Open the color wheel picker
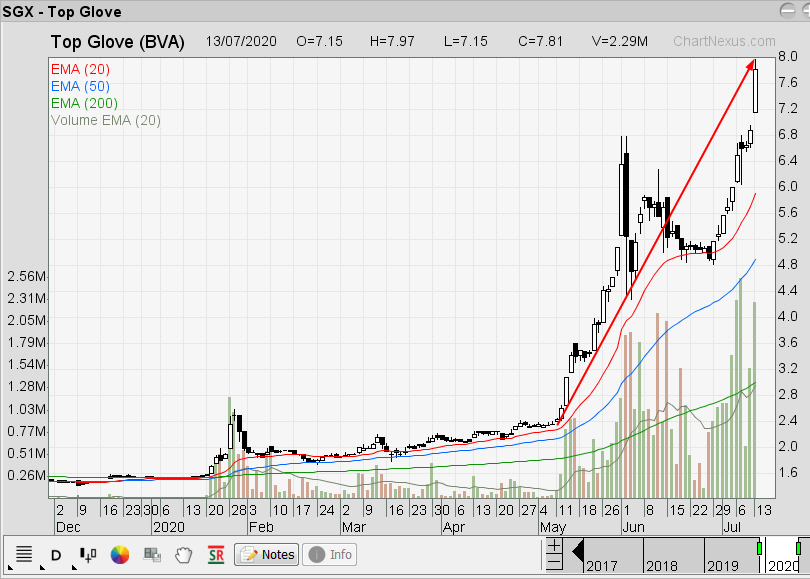This screenshot has height=579, width=810. click(x=118, y=554)
